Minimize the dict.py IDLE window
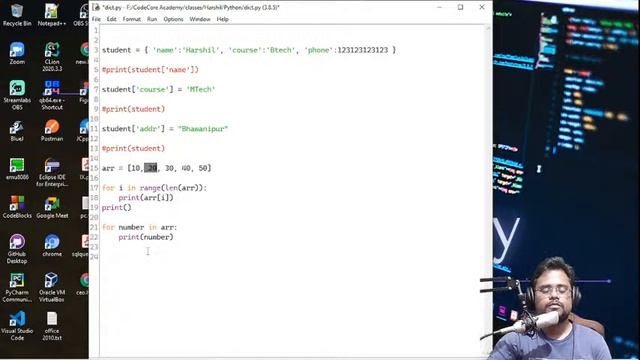Image resolution: width=640 pixels, height=360 pixels. point(439,7)
